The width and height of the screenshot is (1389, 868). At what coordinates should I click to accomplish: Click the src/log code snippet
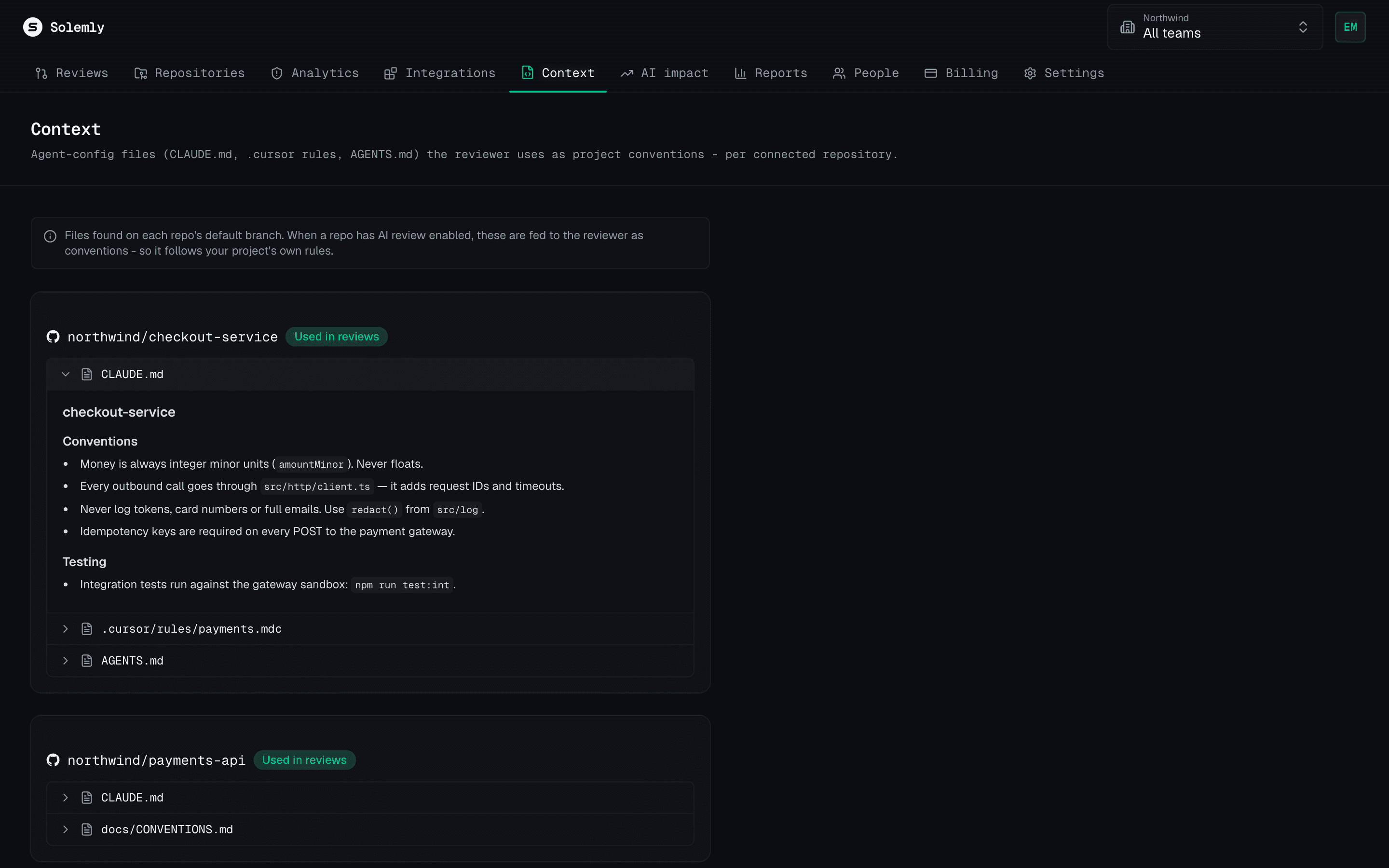point(457,510)
